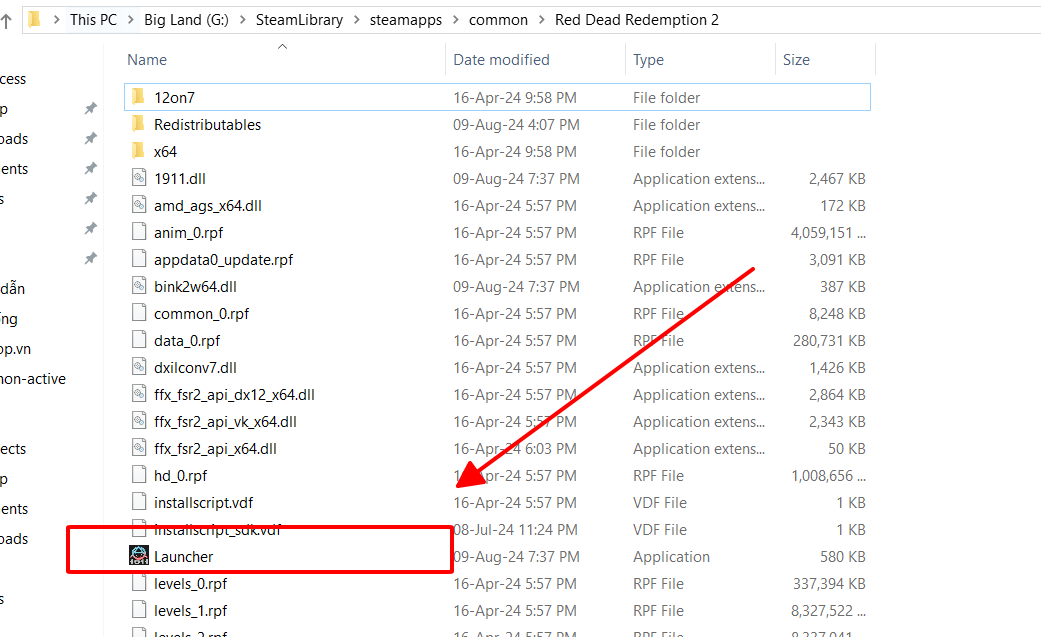Select the x64 folder icon

pos(139,151)
